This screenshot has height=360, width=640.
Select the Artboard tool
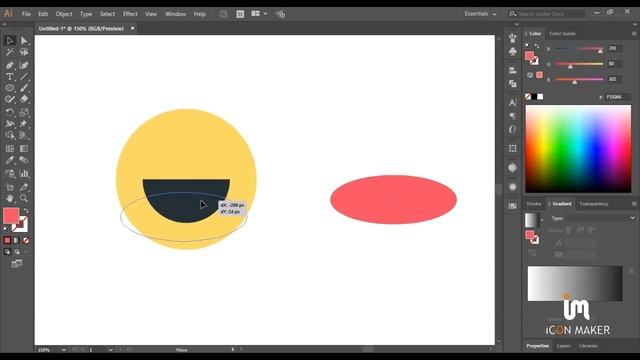(x=10, y=187)
